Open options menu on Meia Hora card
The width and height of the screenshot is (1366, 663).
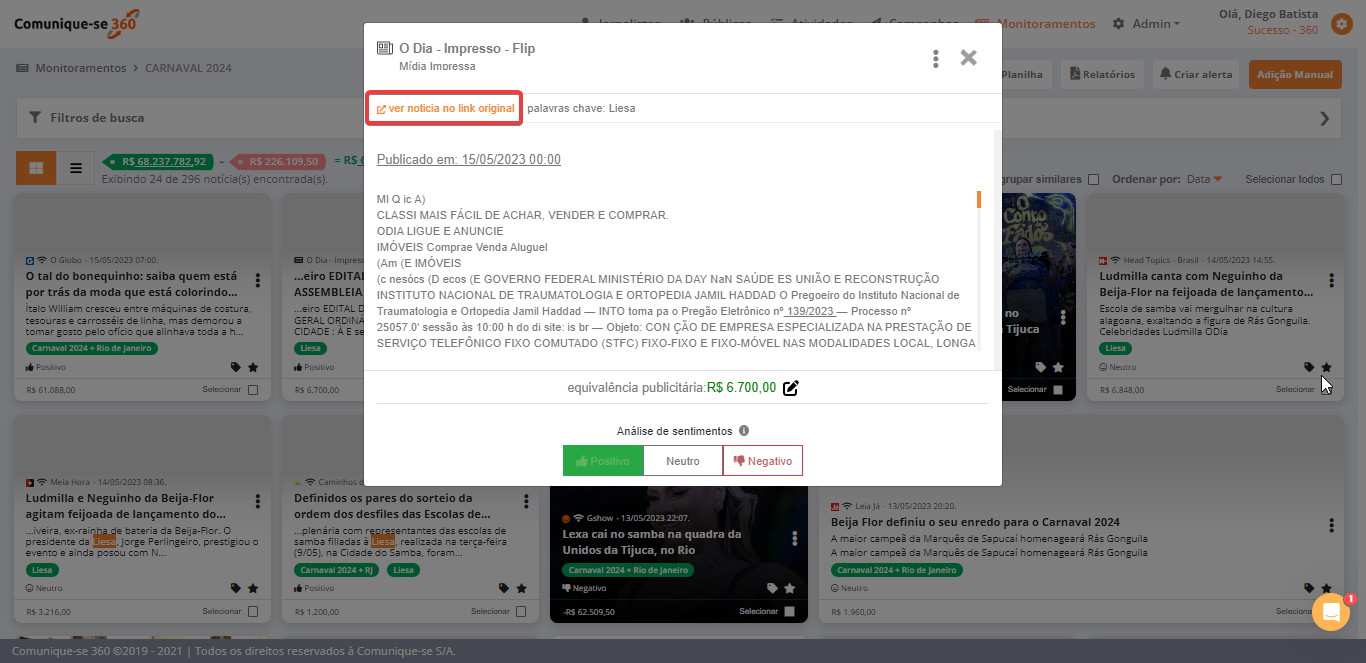[x=257, y=502]
